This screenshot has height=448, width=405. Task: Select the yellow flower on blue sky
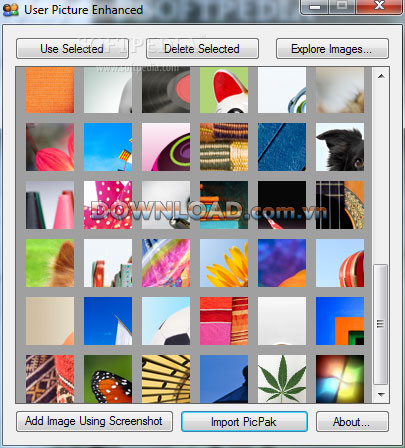pos(224,263)
